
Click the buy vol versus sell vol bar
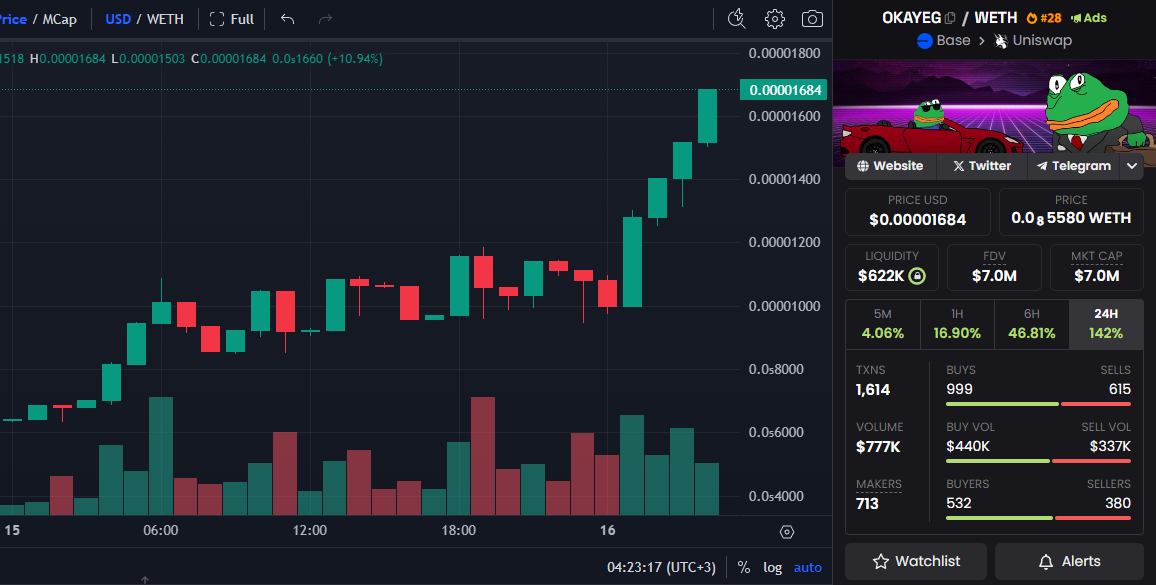(x=1038, y=461)
